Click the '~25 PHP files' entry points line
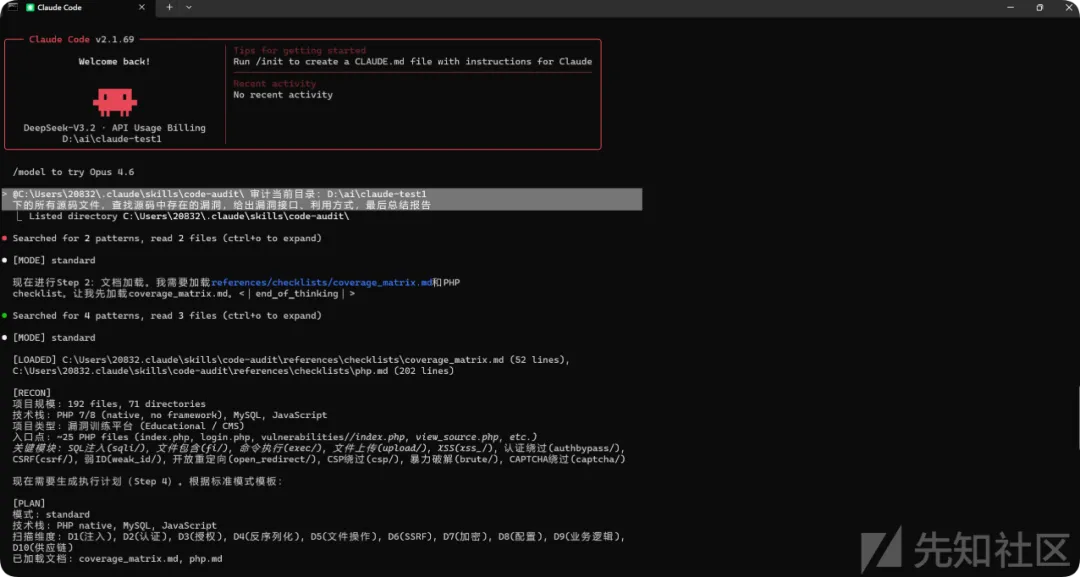 [275, 437]
